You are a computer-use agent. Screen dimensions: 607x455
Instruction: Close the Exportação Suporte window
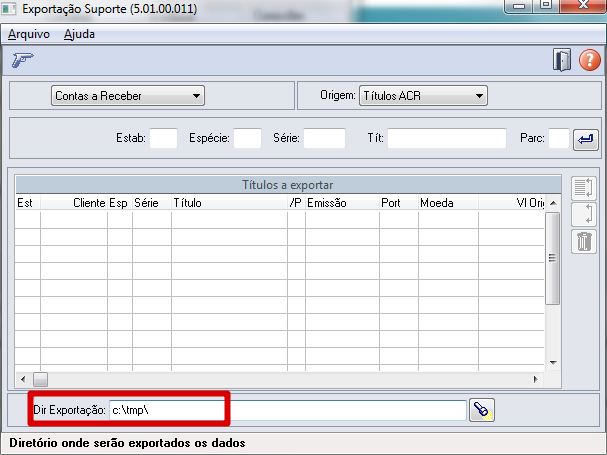coord(583,5)
